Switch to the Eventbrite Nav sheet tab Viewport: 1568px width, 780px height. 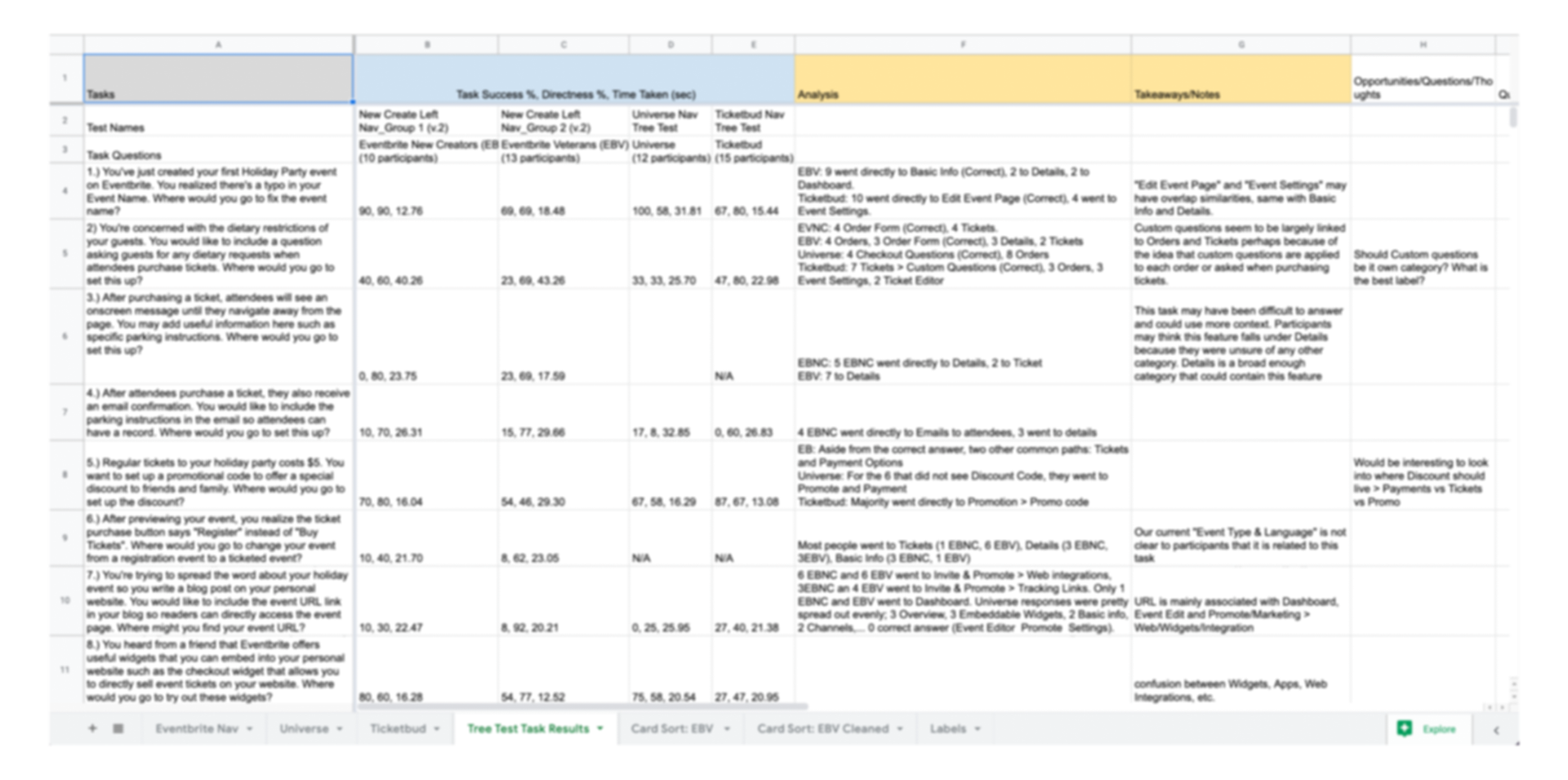tap(197, 728)
